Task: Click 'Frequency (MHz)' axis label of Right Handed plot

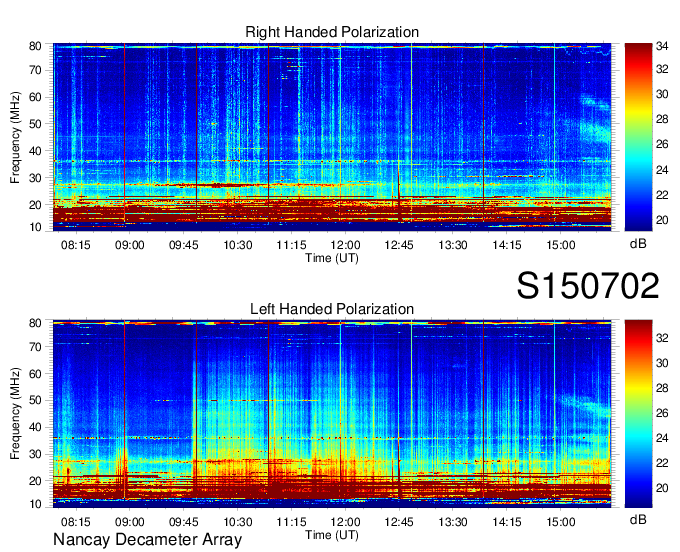Action: pyautogui.click(x=15, y=137)
